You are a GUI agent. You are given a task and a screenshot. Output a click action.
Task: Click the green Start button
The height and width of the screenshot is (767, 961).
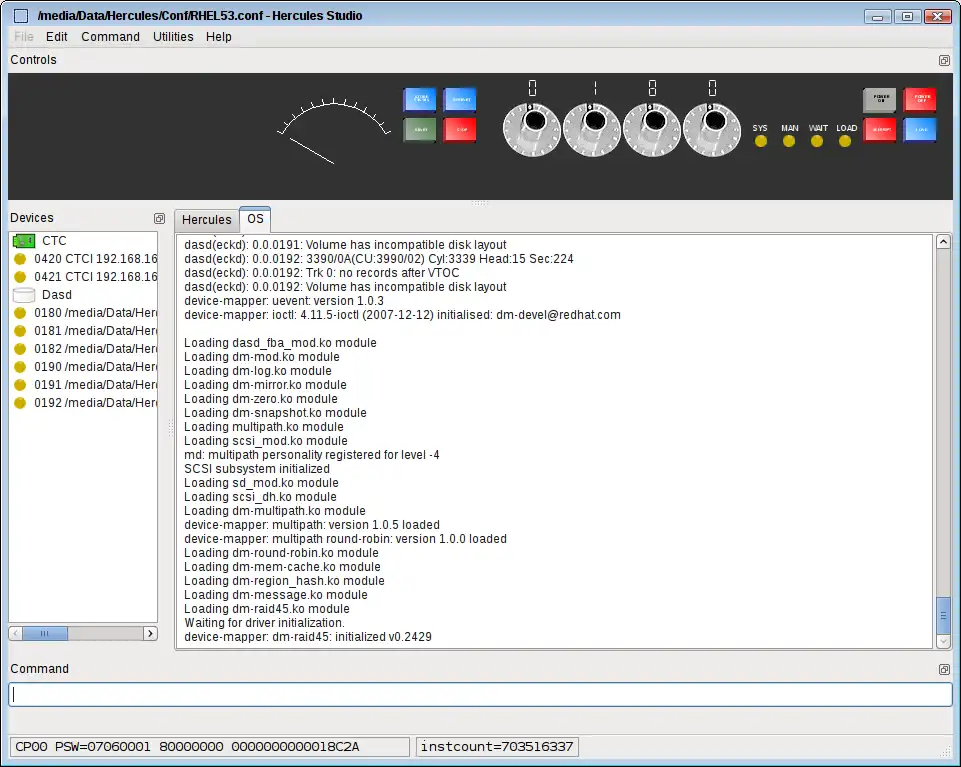pyautogui.click(x=420, y=129)
